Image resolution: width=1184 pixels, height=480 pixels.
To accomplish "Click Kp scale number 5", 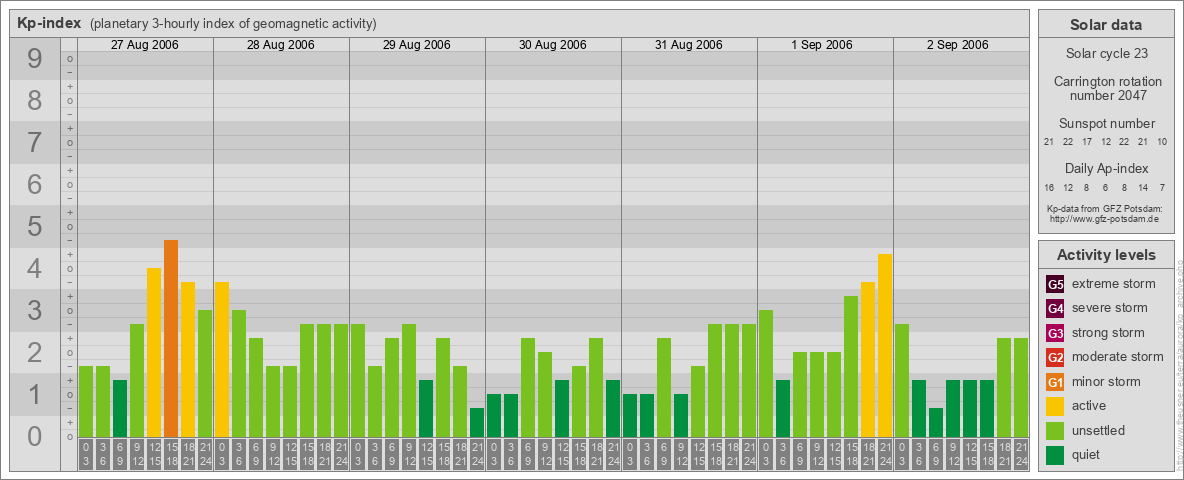I will click(35, 226).
